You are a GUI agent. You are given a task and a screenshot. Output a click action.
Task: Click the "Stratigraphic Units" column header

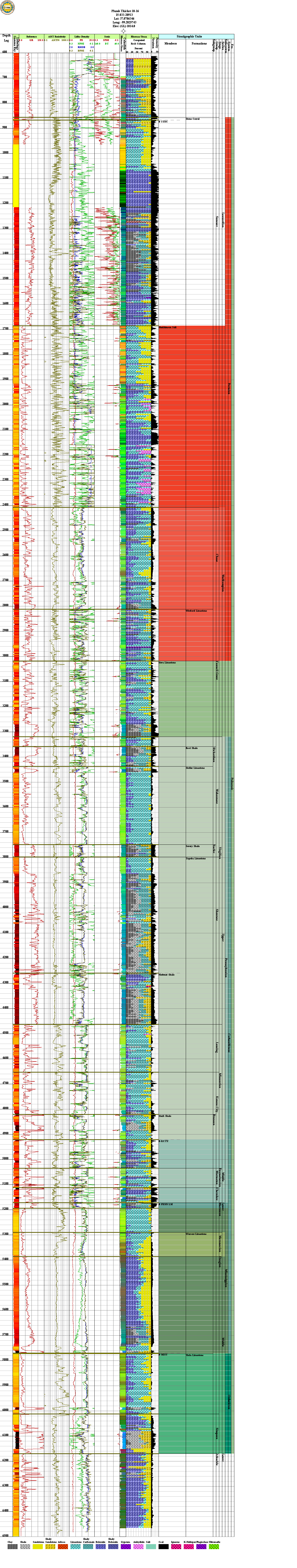(x=189, y=36)
